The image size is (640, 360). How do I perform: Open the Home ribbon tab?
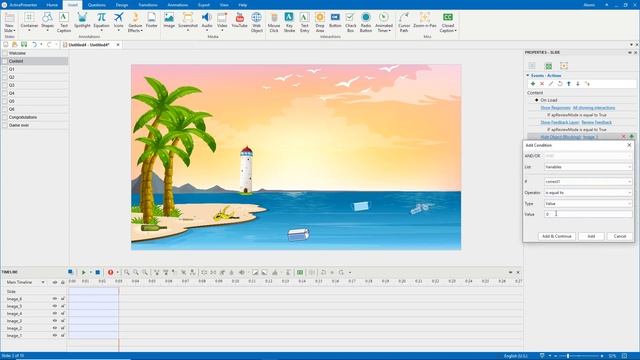[52, 5]
